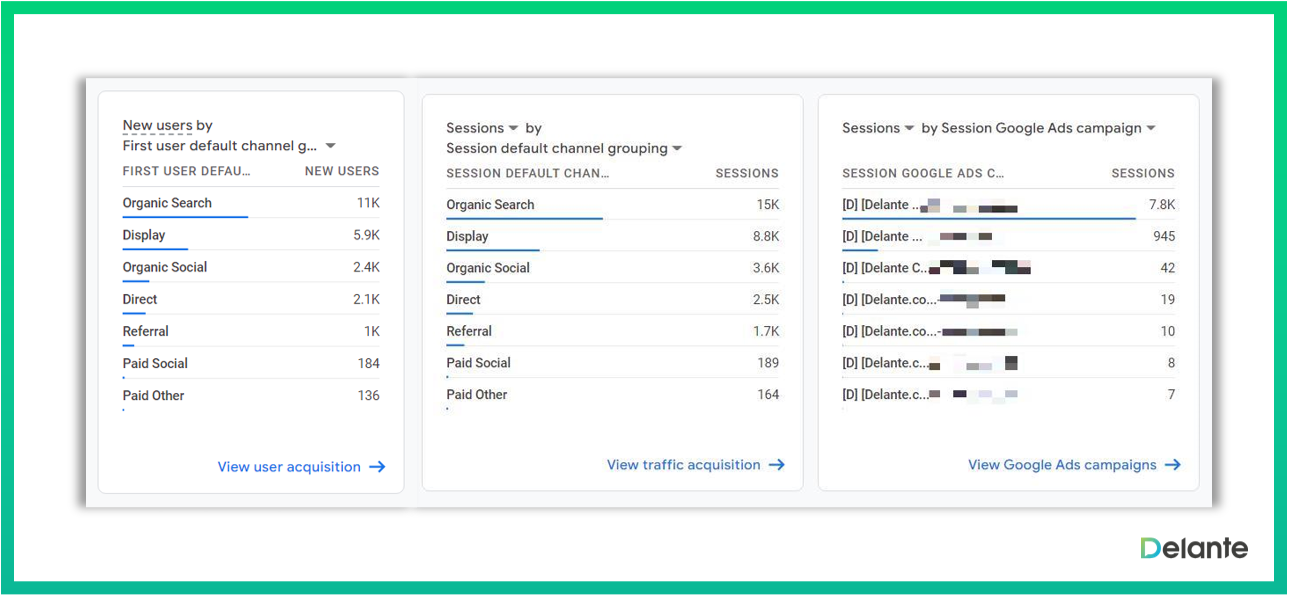Select Paid Social row in Sessions card
This screenshot has height=595, width=1290.
click(612, 363)
